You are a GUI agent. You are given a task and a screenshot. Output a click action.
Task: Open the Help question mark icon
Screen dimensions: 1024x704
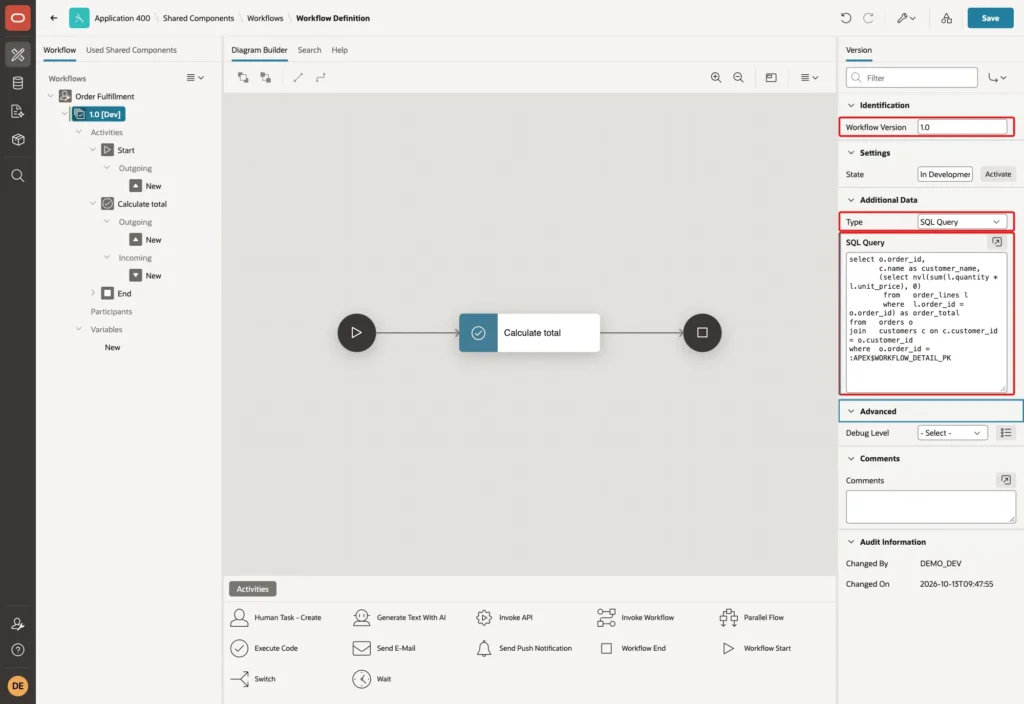pyautogui.click(x=18, y=650)
